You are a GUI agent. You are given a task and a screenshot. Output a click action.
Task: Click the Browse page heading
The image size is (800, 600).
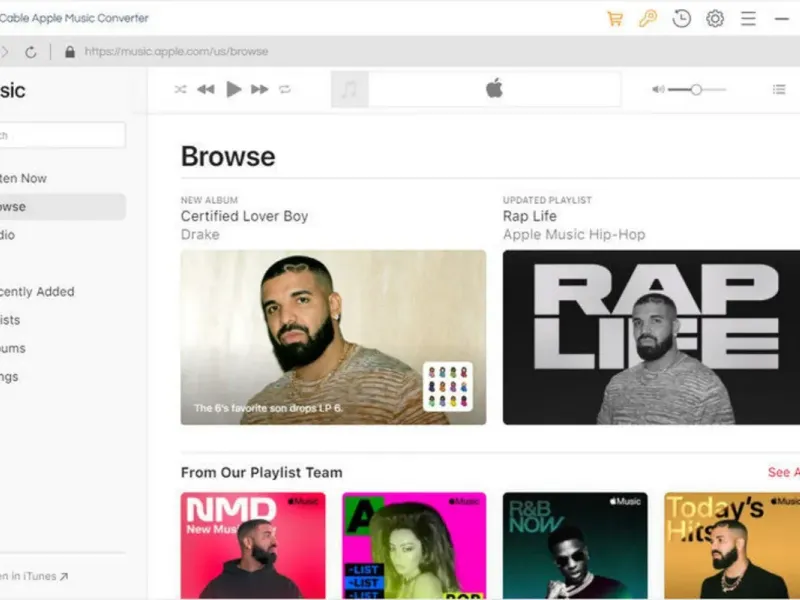pos(228,156)
